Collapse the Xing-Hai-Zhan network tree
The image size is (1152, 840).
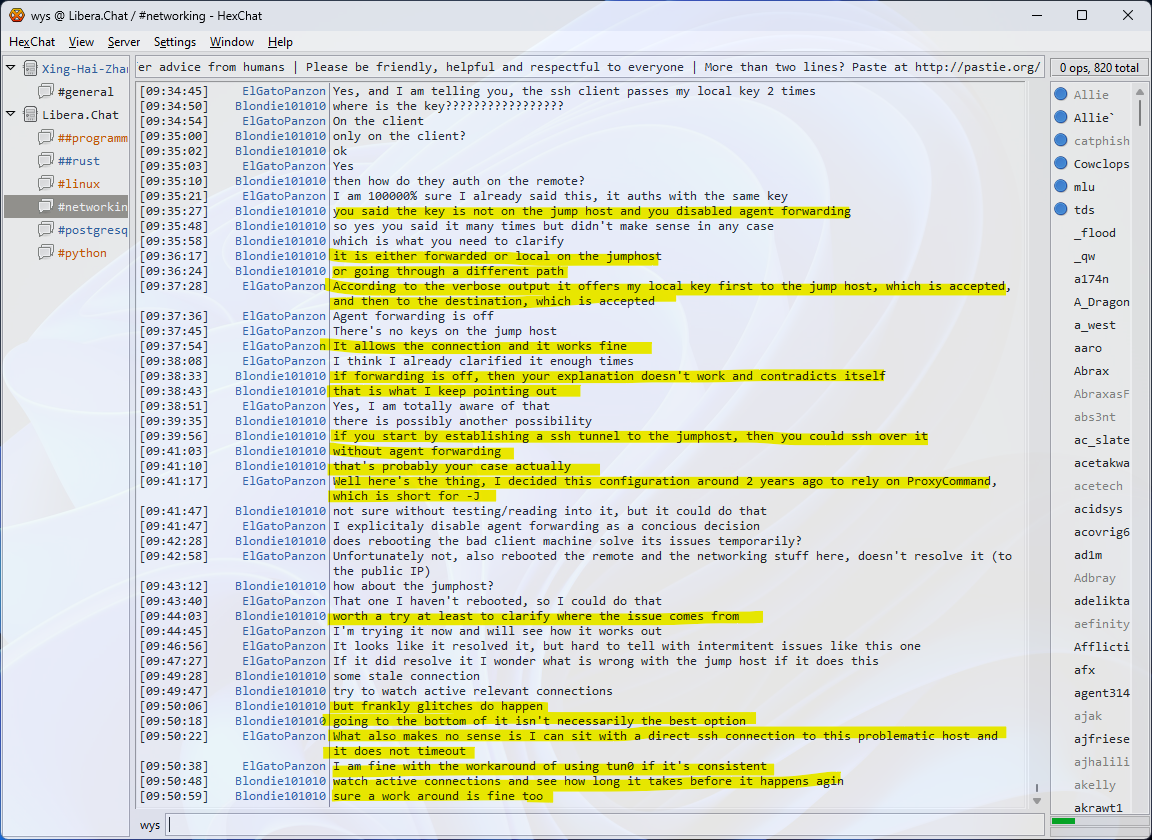point(11,69)
